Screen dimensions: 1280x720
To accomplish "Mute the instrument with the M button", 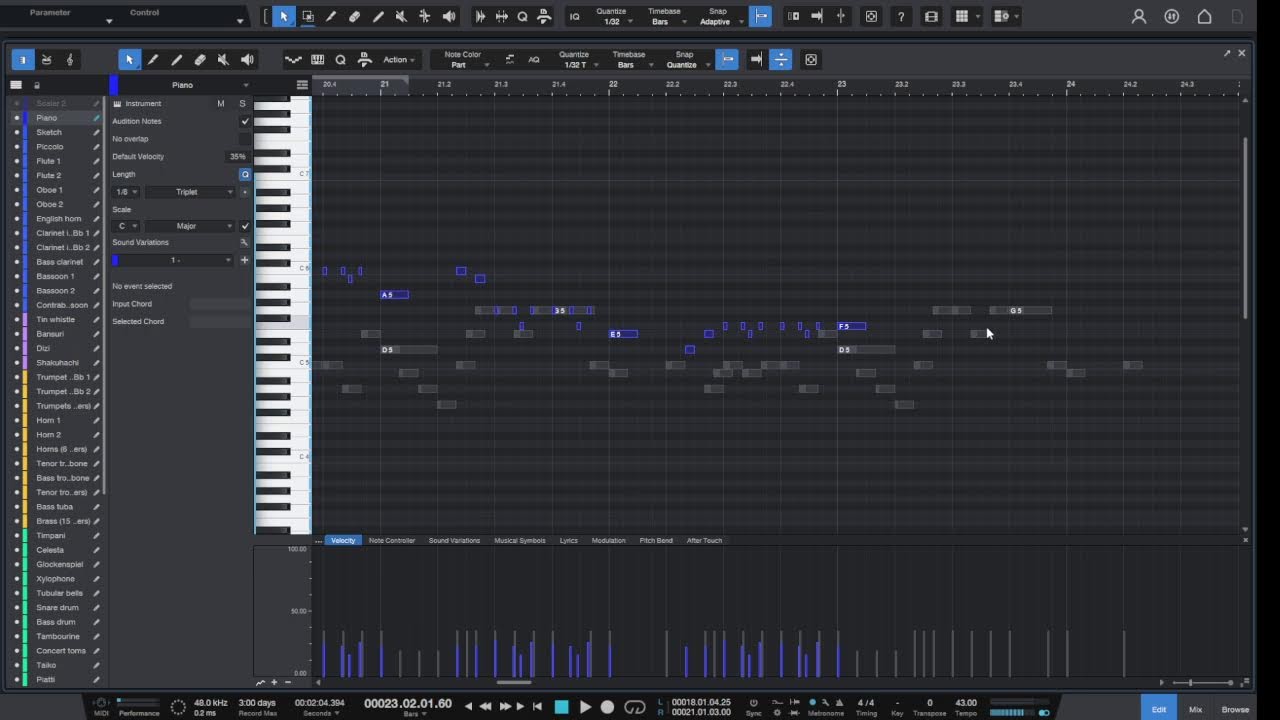I will point(221,103).
